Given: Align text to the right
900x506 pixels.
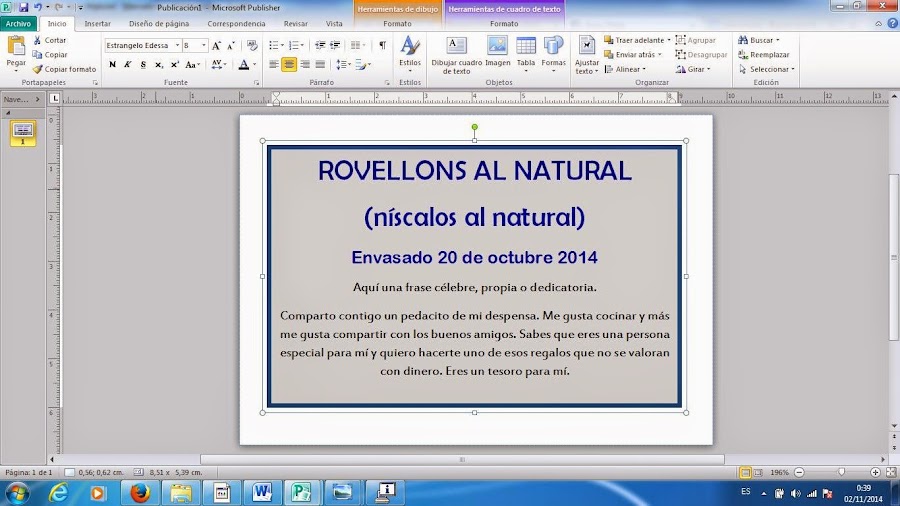Looking at the screenshot, I should coord(305,65).
